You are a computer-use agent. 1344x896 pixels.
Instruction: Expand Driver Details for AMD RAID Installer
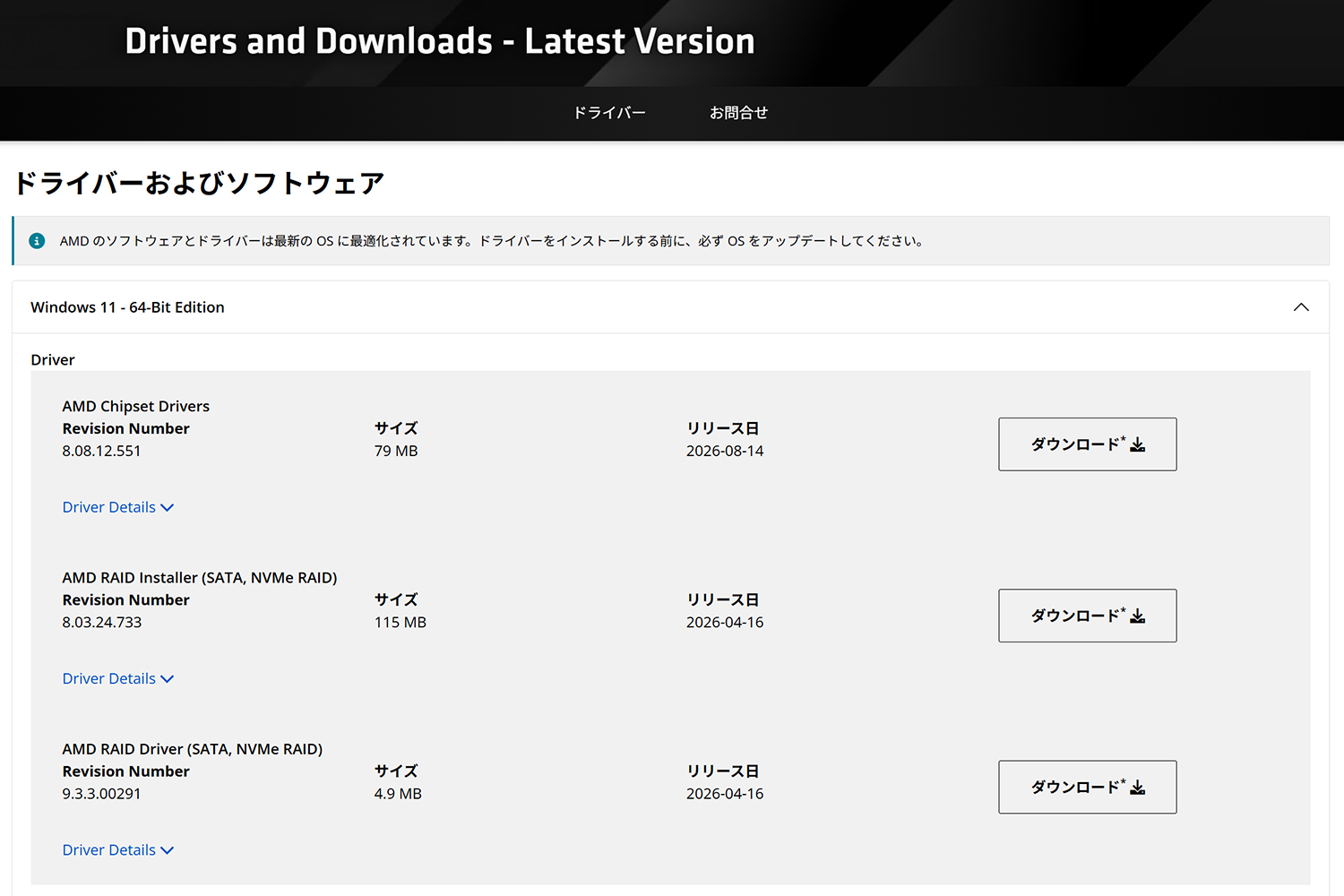118,678
